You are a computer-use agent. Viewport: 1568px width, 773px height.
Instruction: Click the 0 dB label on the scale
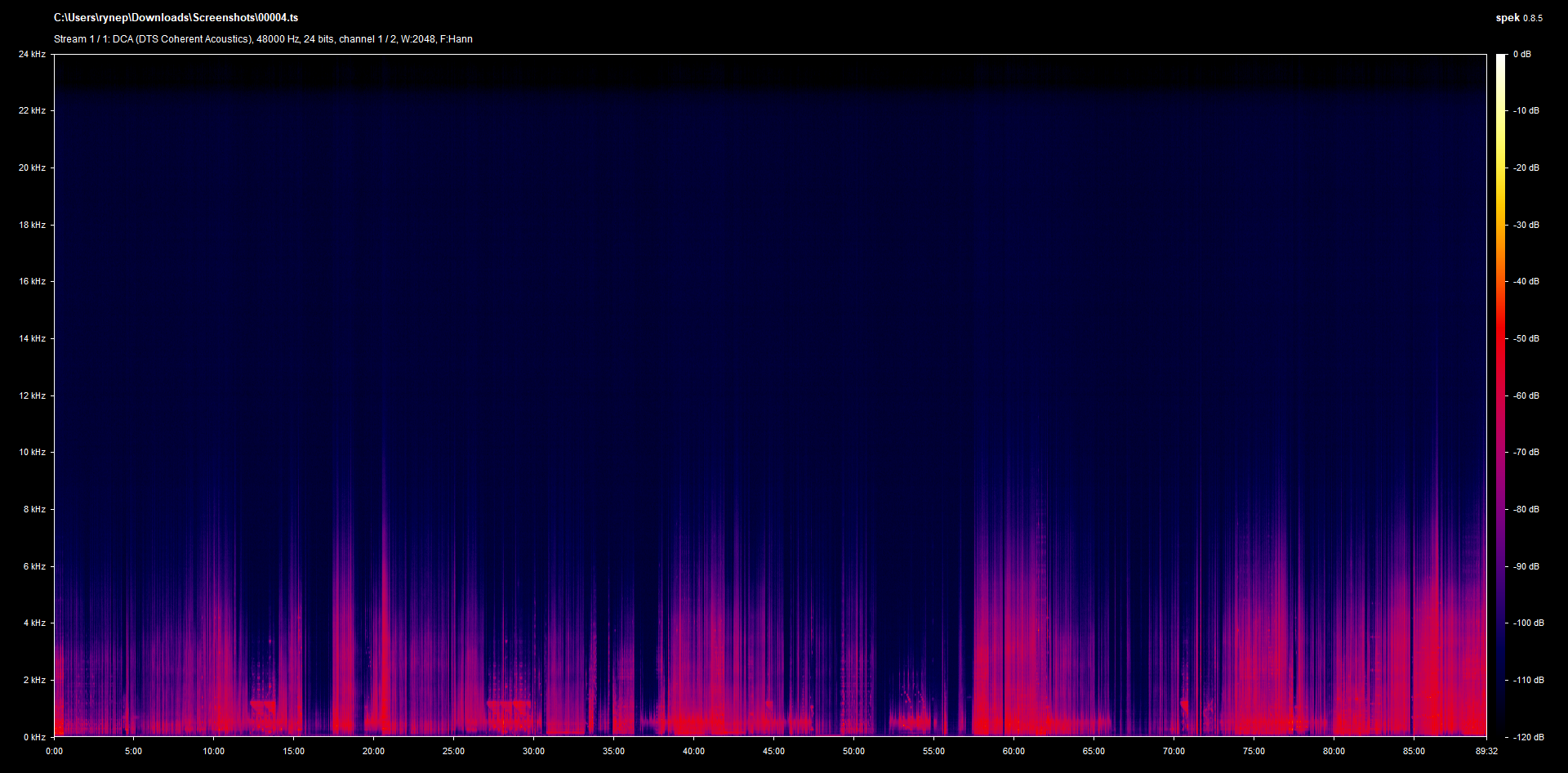click(x=1521, y=55)
